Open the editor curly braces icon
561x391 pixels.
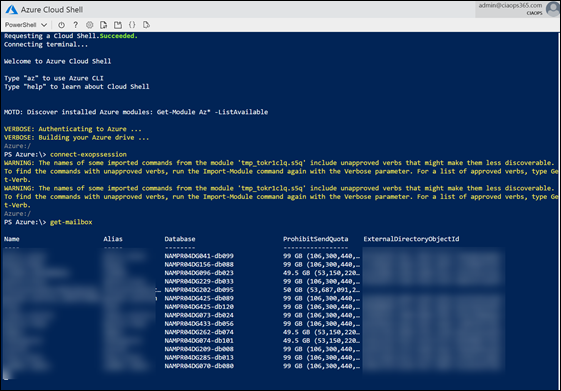pyautogui.click(x=132, y=25)
